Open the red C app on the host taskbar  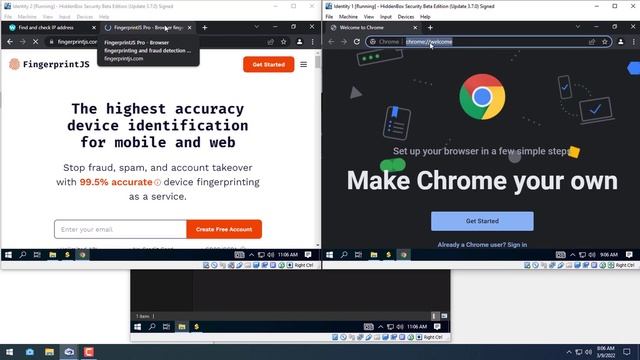tap(89, 352)
